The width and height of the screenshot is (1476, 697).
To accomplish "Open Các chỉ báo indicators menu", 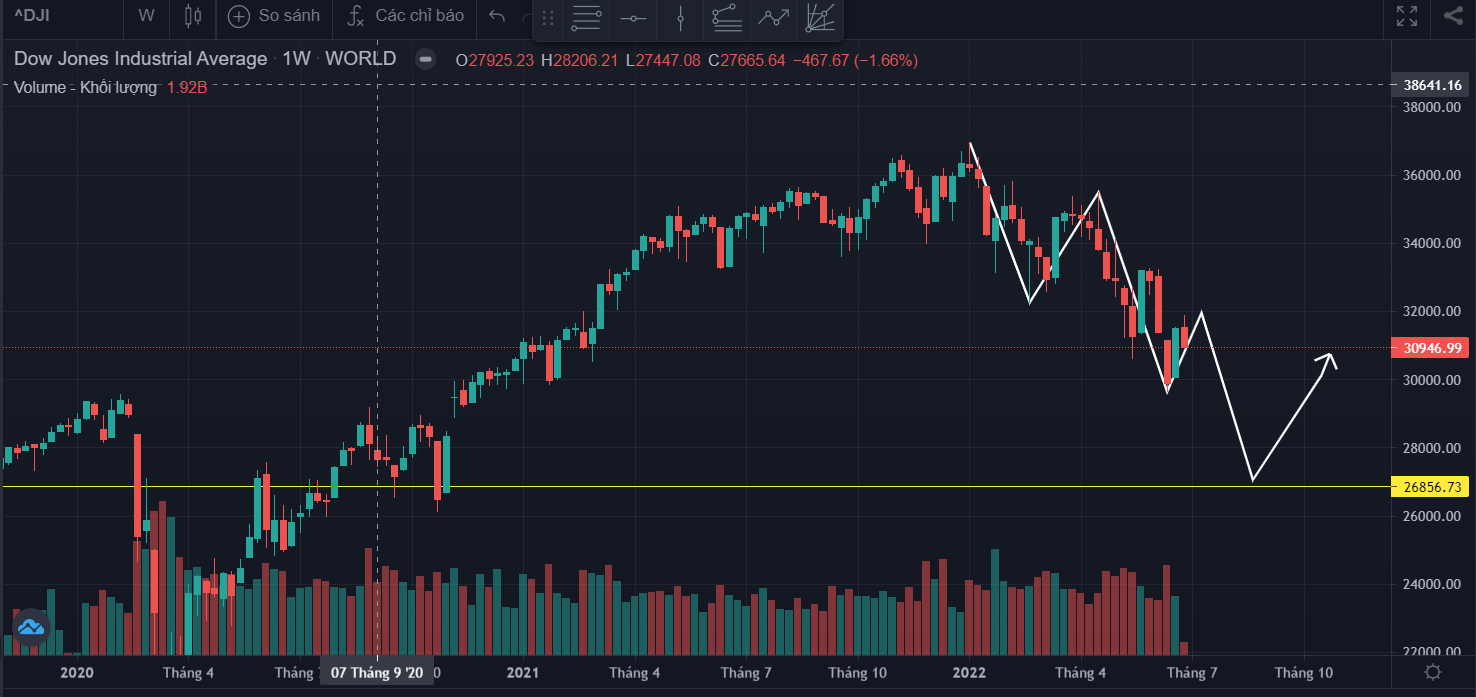I will (406, 16).
